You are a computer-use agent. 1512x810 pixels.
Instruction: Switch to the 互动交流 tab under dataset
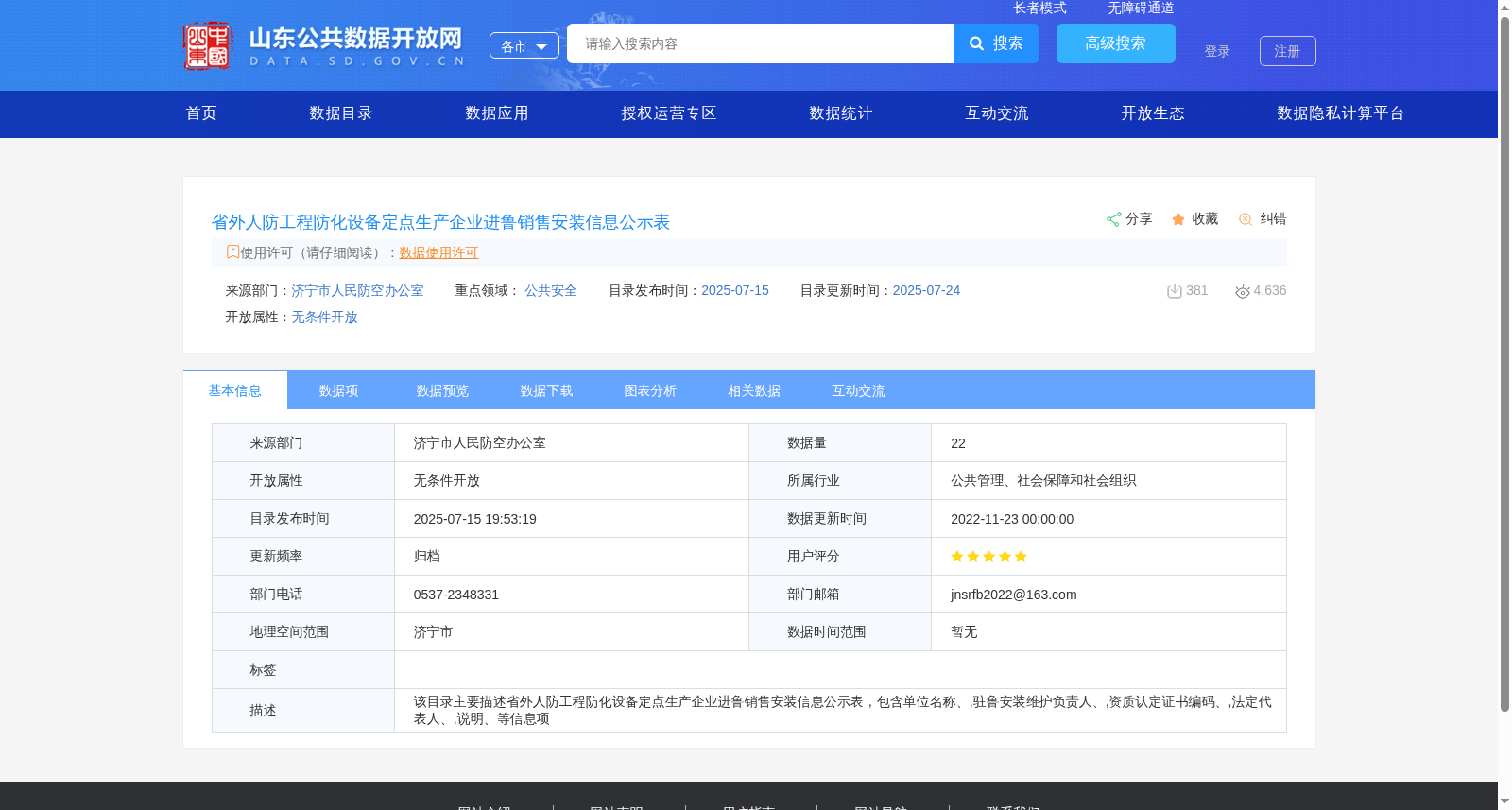859,390
